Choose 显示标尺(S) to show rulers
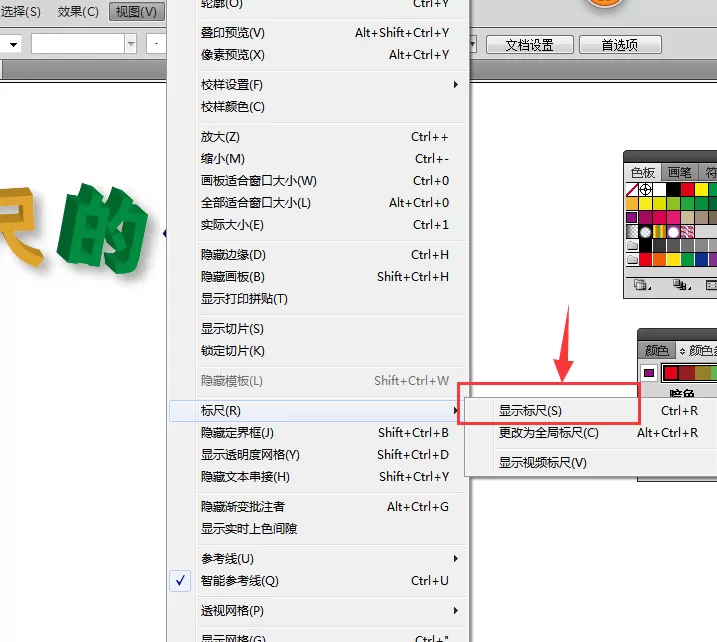 [590, 411]
